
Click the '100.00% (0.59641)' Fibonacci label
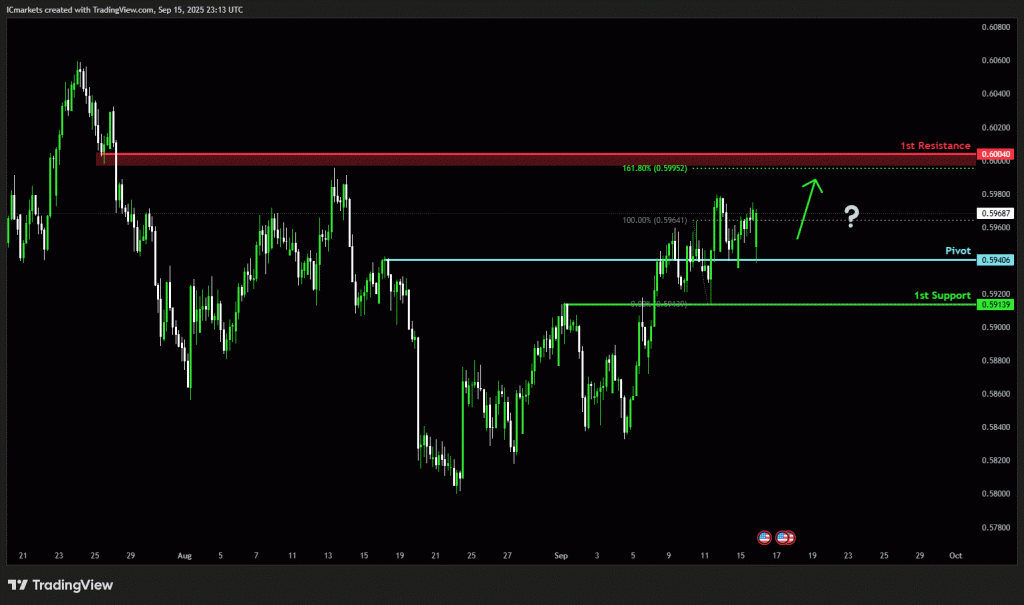654,220
